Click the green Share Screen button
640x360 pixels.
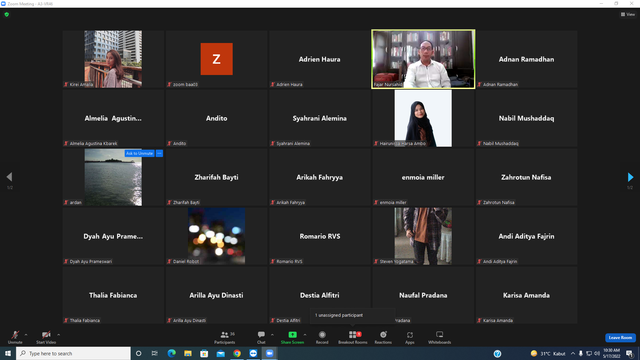[x=292, y=337]
